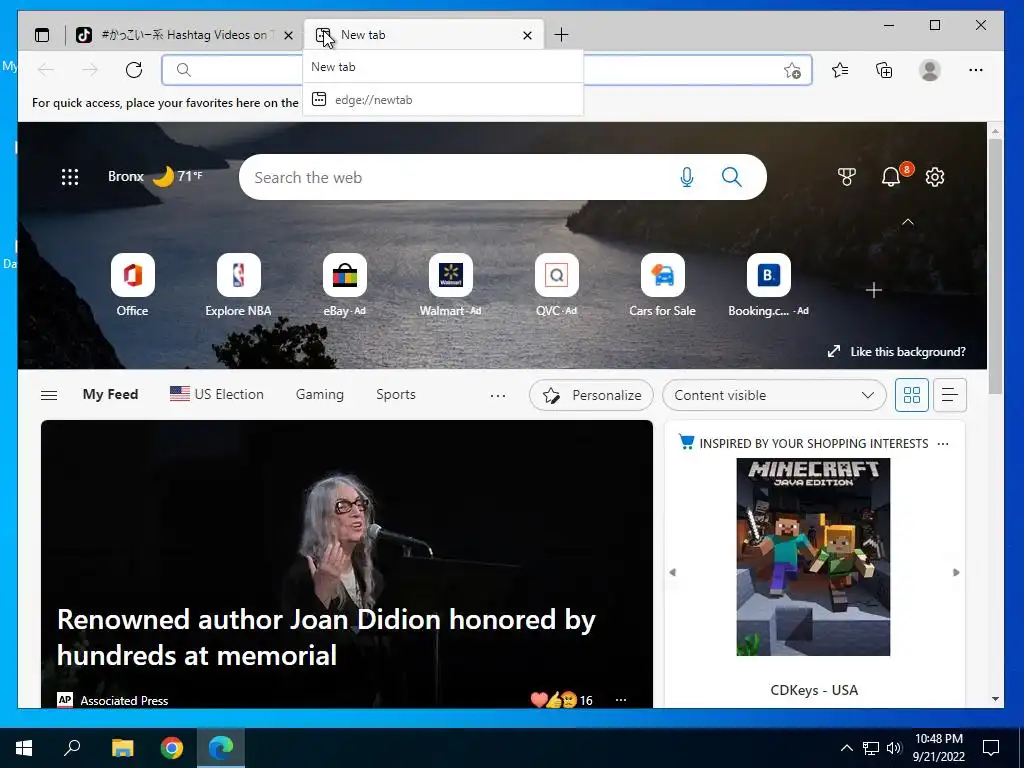Open Microsoft Rewards trophy icon
The image size is (1024, 768).
pos(847,177)
